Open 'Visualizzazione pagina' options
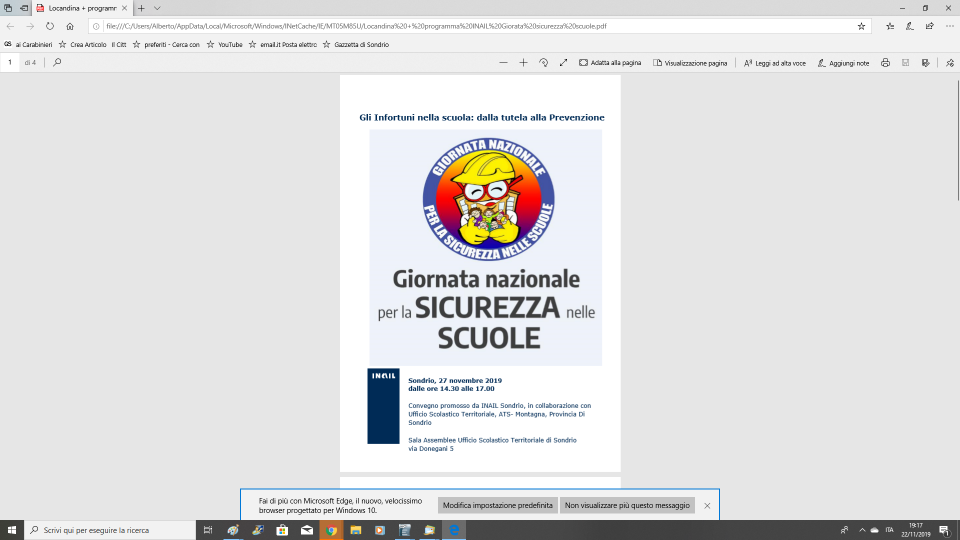The width and height of the screenshot is (960, 540). coord(690,62)
